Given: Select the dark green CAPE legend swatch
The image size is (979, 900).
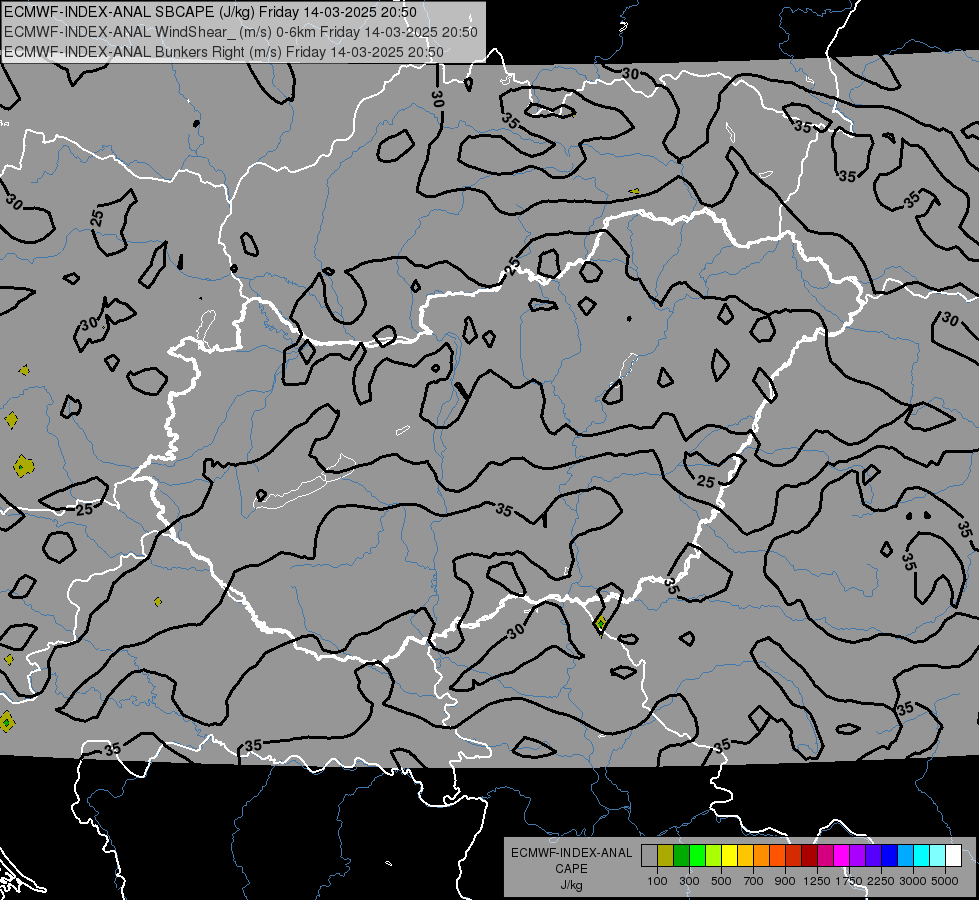Looking at the screenshot, I should (681, 855).
